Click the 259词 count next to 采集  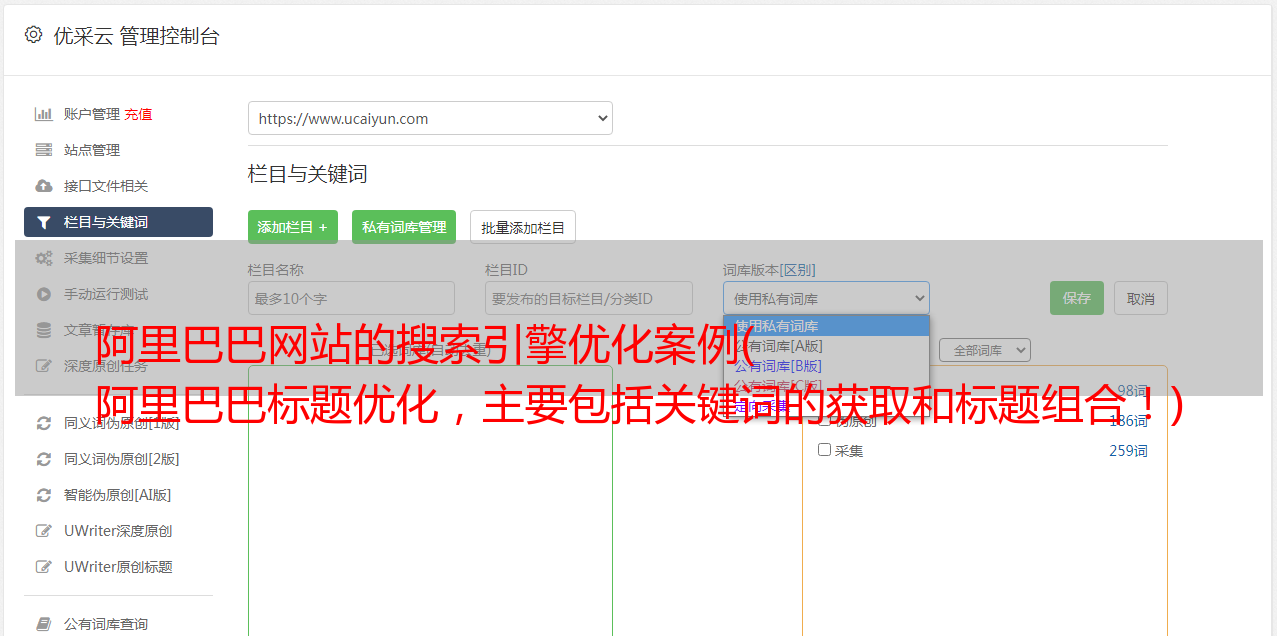[x=1128, y=451]
